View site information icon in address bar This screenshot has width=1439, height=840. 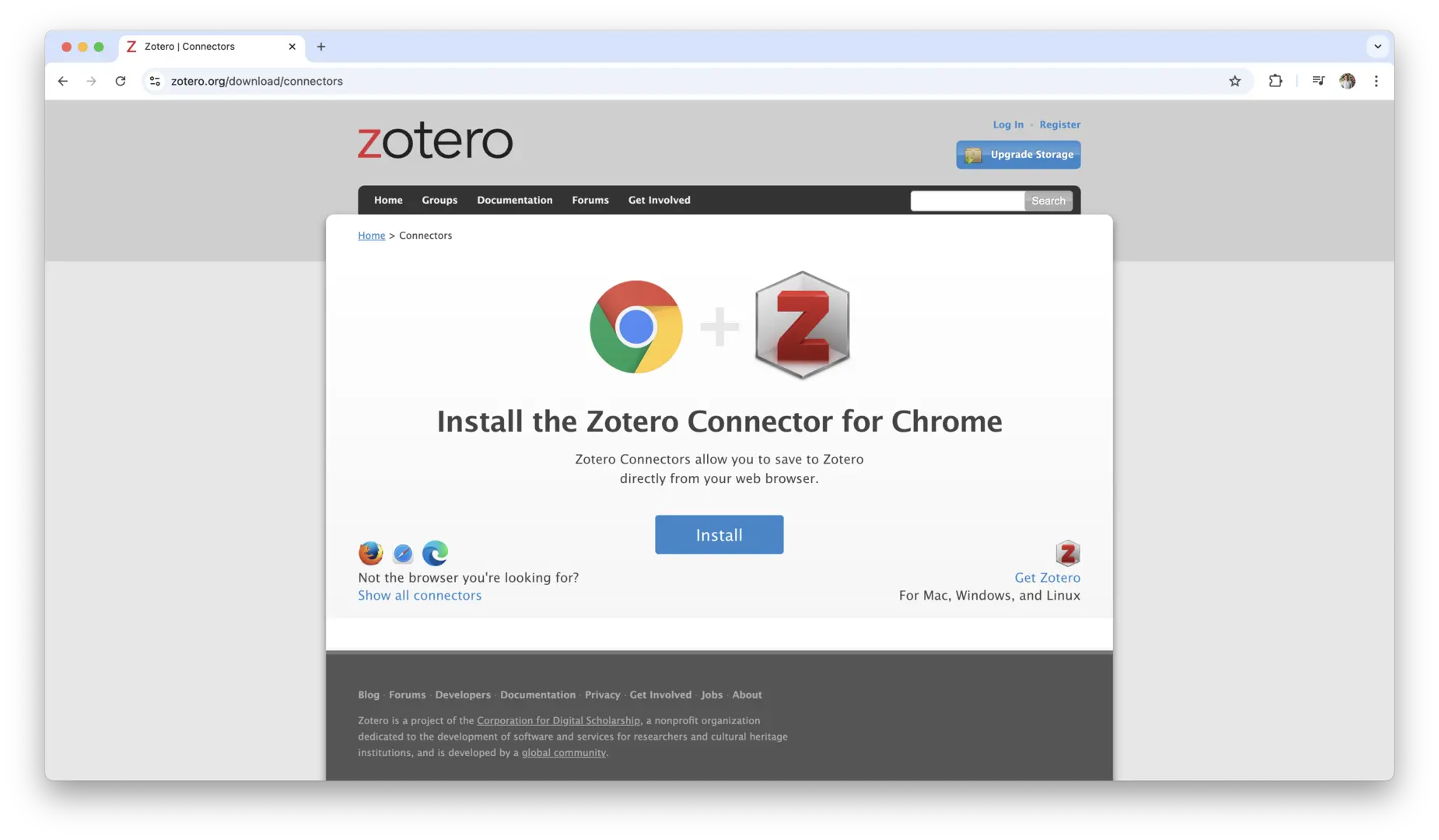155,81
